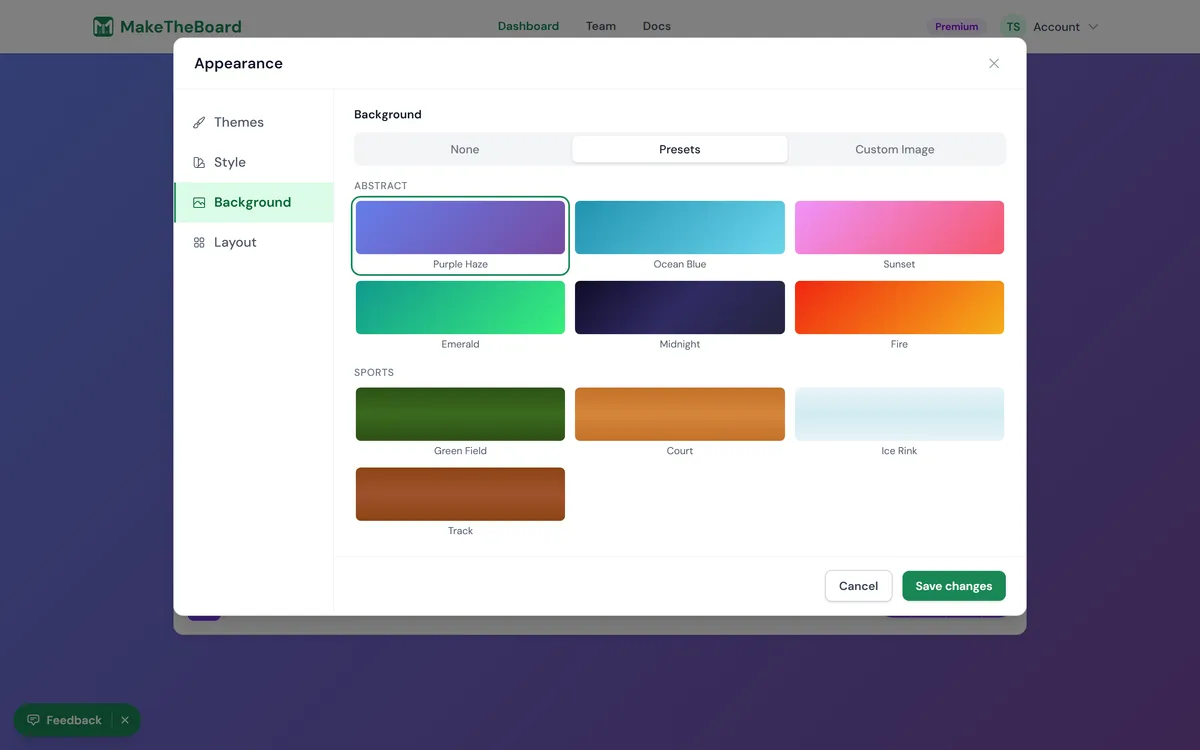
Task: Click the Account label in header
Action: pyautogui.click(x=1056, y=27)
